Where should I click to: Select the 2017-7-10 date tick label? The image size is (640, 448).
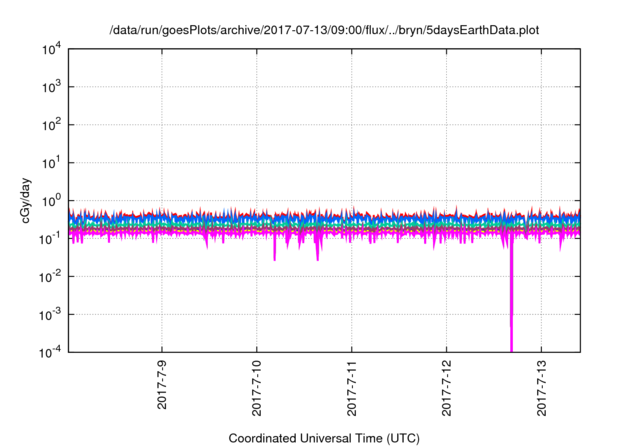click(257, 384)
